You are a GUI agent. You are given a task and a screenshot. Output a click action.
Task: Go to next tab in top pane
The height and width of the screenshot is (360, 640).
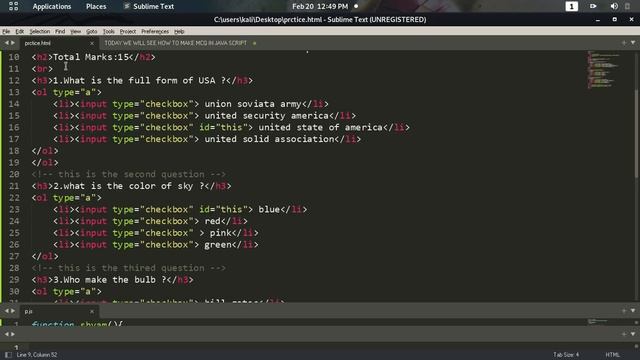pyautogui.click(x=13, y=43)
